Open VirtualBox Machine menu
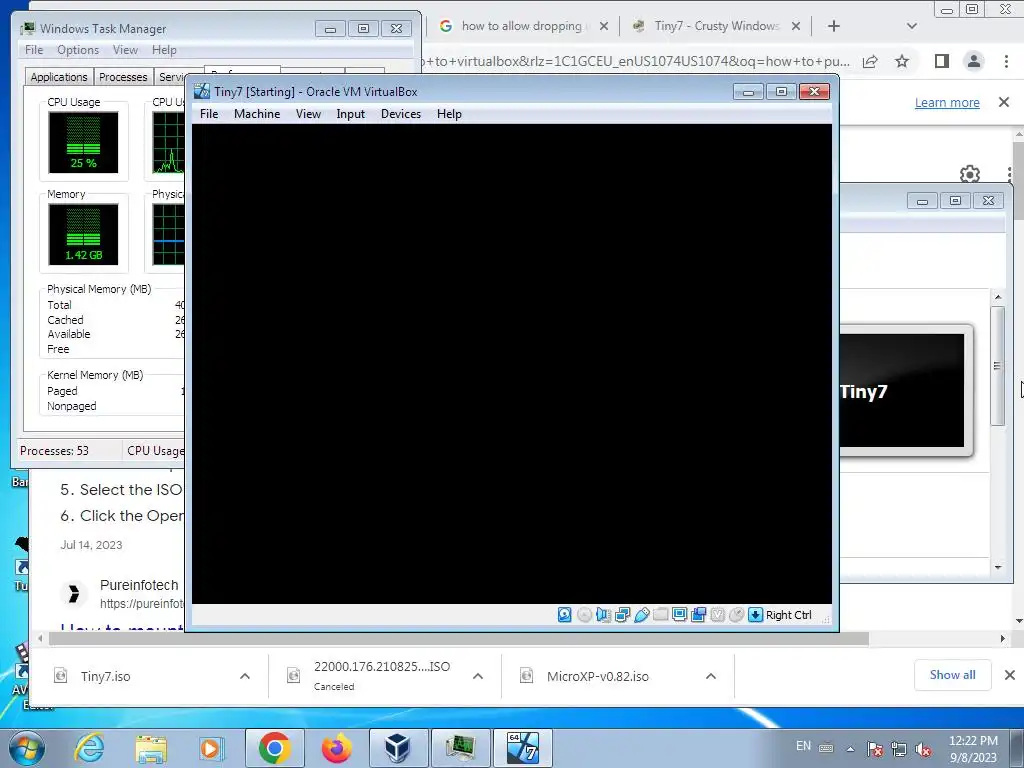The image size is (1024, 768). [x=257, y=114]
